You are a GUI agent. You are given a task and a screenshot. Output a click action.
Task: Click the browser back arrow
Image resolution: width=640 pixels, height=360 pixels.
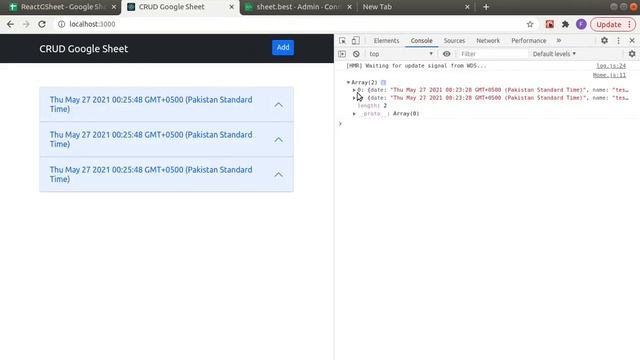point(10,24)
